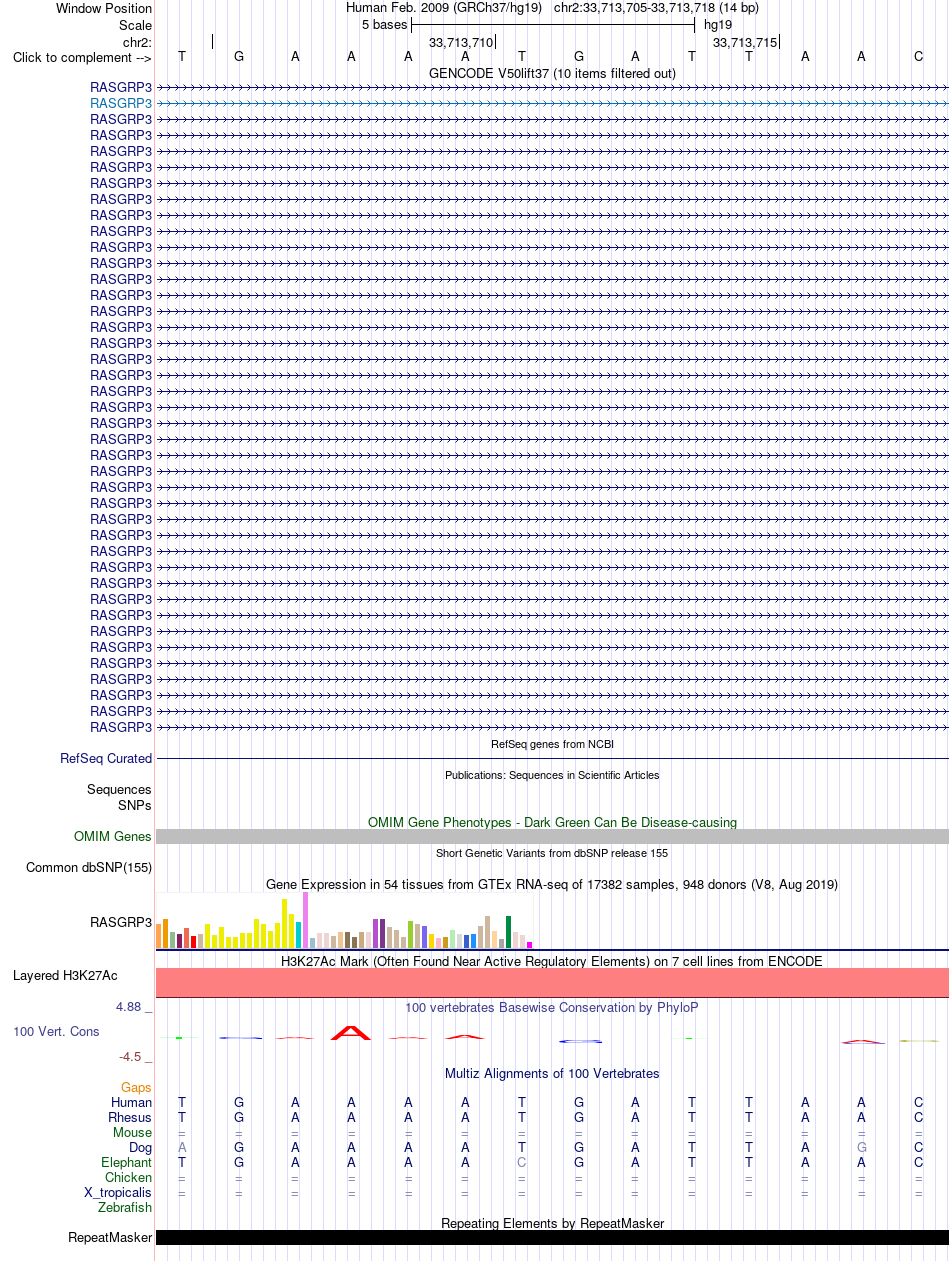Click the 'Click to complement' label
The image size is (950, 1261).
[x=82, y=57]
